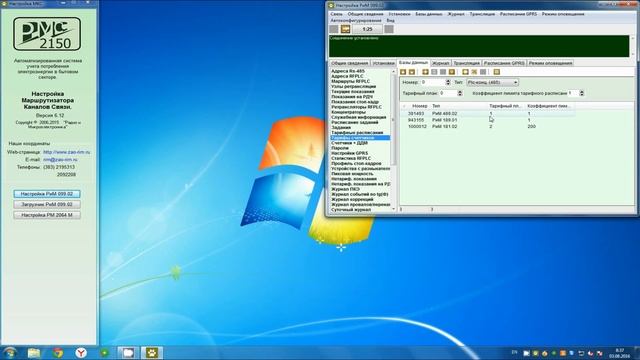The width and height of the screenshot is (640, 360).
Task: Open the Режим оповещения menu in menu bar
Action: 563,14
